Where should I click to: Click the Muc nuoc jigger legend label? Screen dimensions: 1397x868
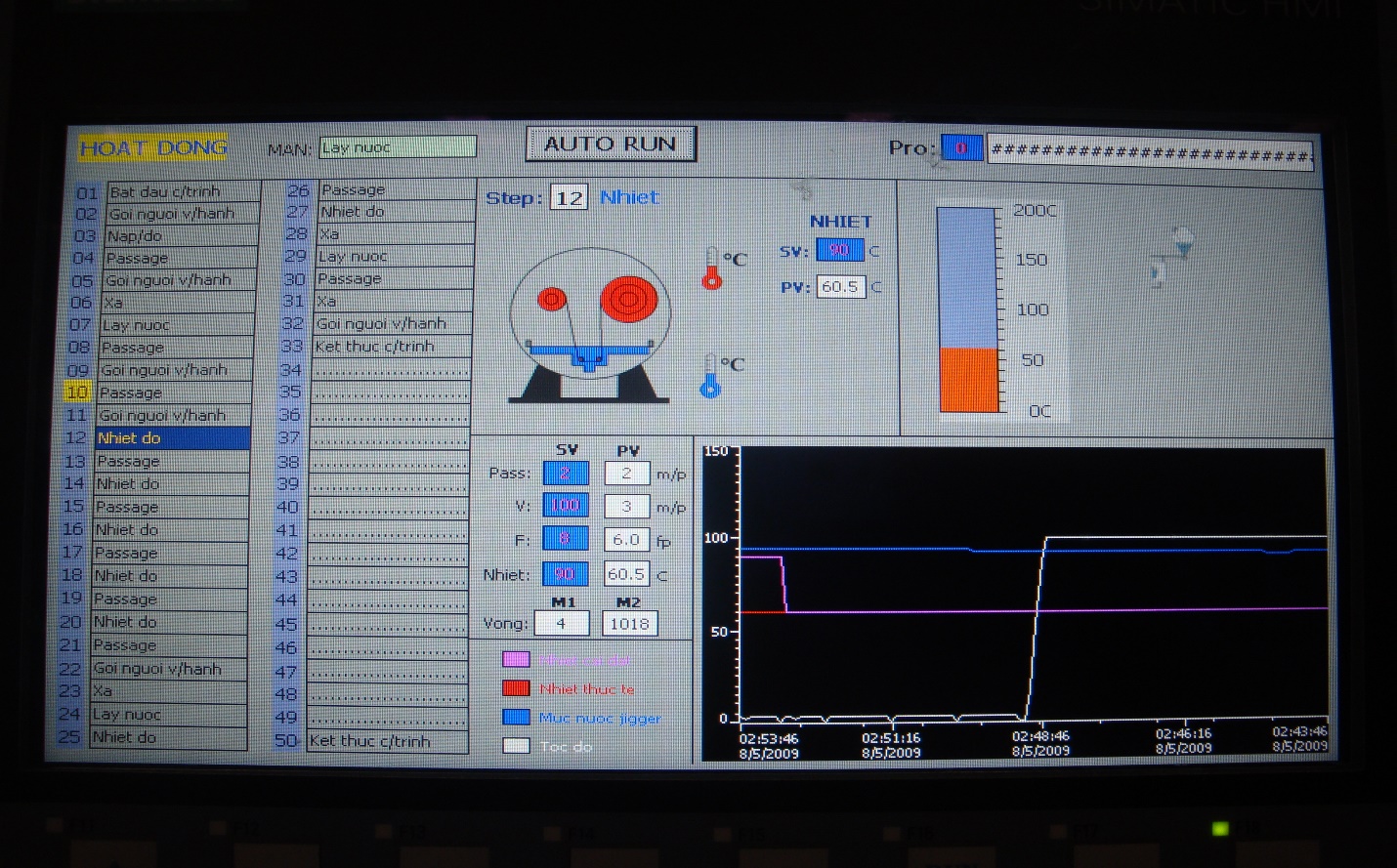click(x=600, y=719)
